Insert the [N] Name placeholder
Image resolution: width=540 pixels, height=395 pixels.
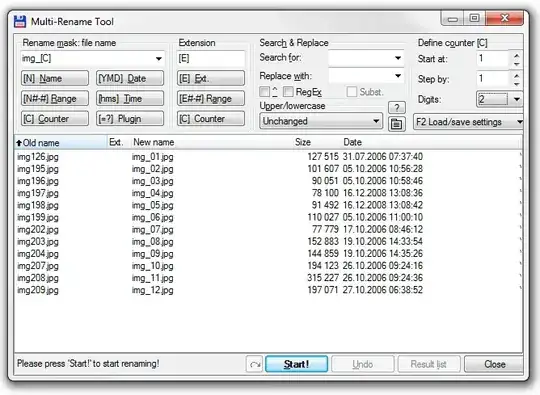pos(55,78)
